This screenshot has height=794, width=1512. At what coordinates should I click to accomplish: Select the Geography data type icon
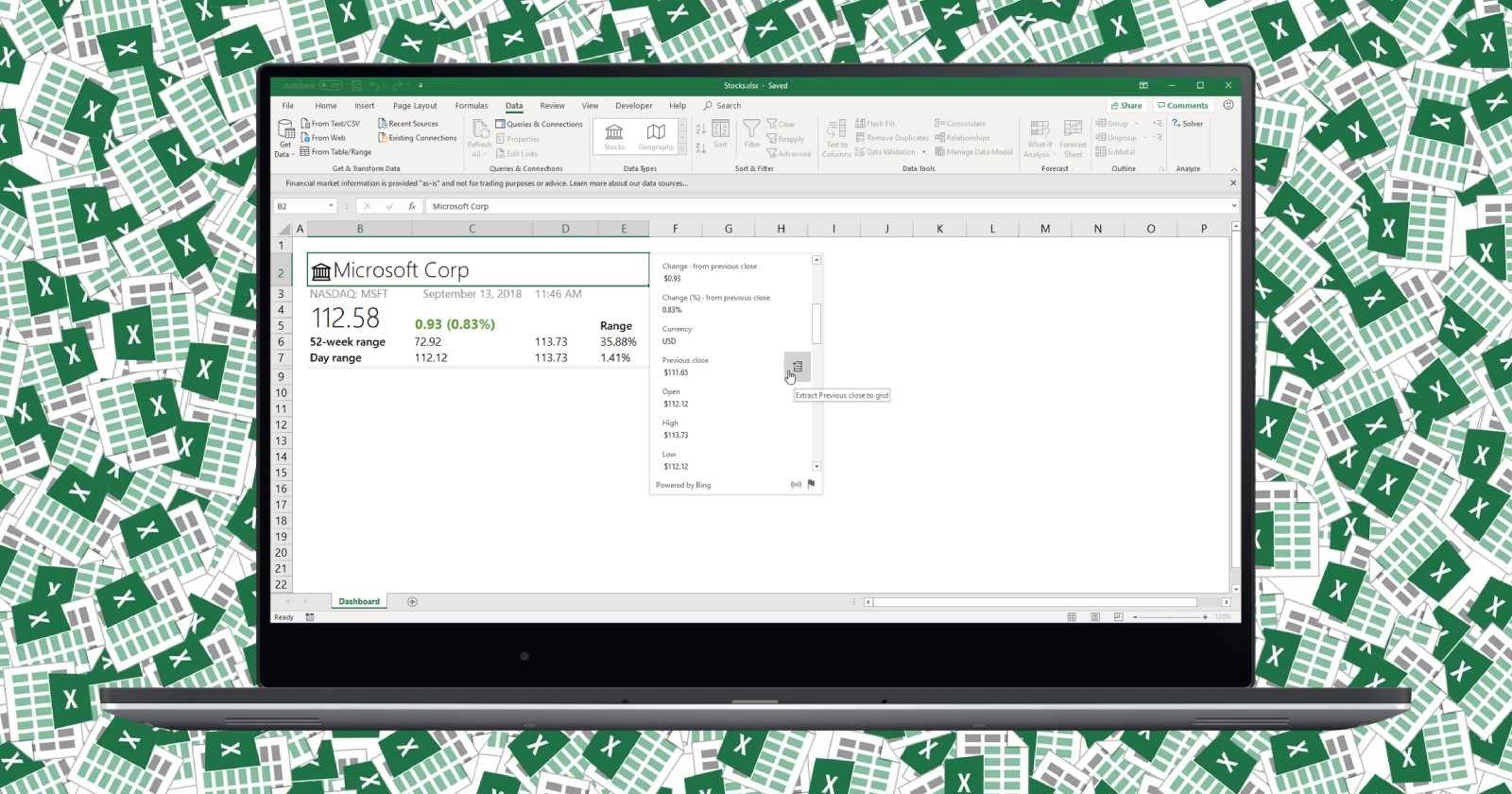coord(656,136)
